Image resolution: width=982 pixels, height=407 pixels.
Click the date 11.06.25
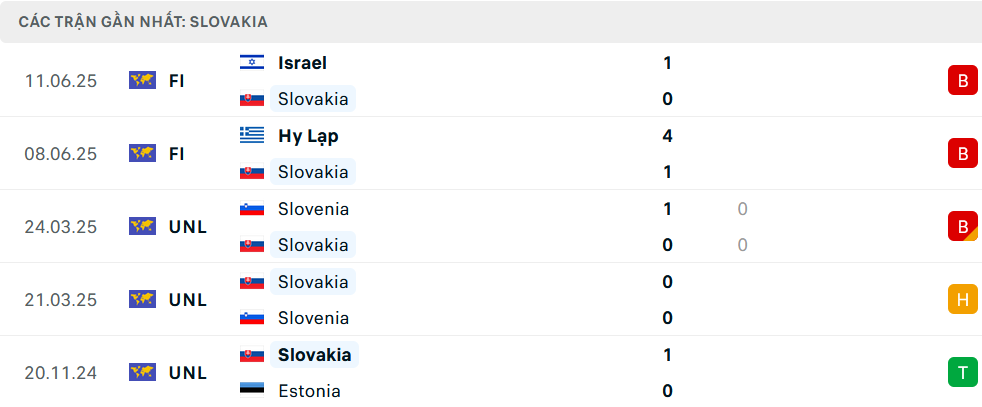[61, 81]
